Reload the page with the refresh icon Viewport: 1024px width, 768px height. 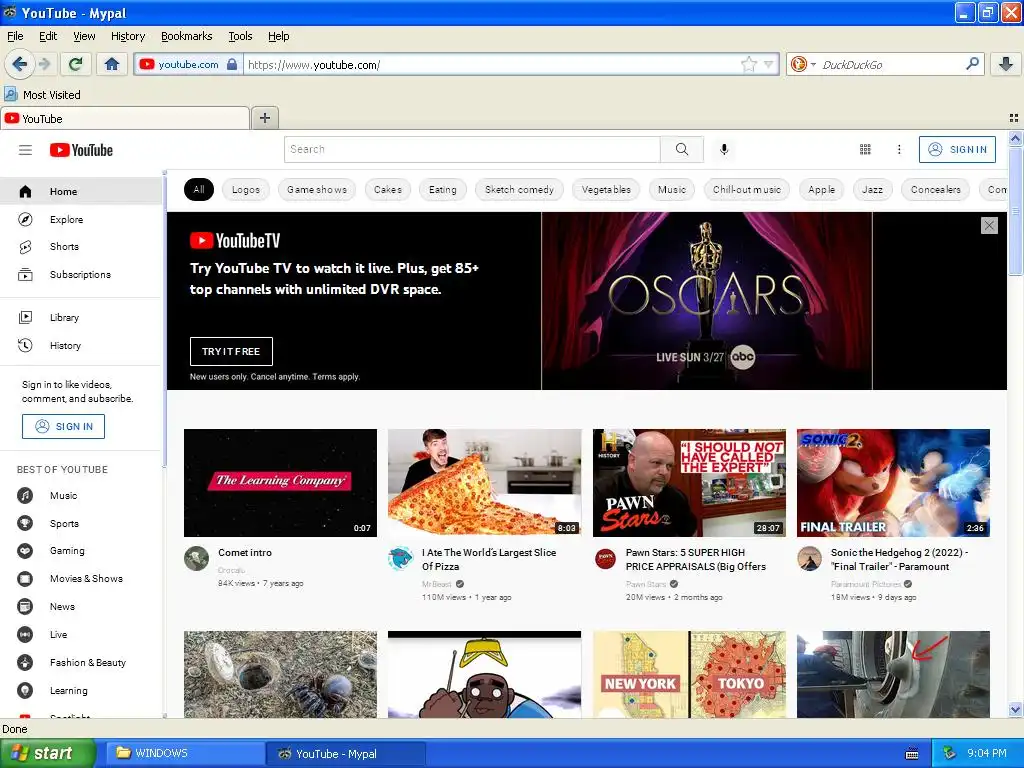pos(76,64)
